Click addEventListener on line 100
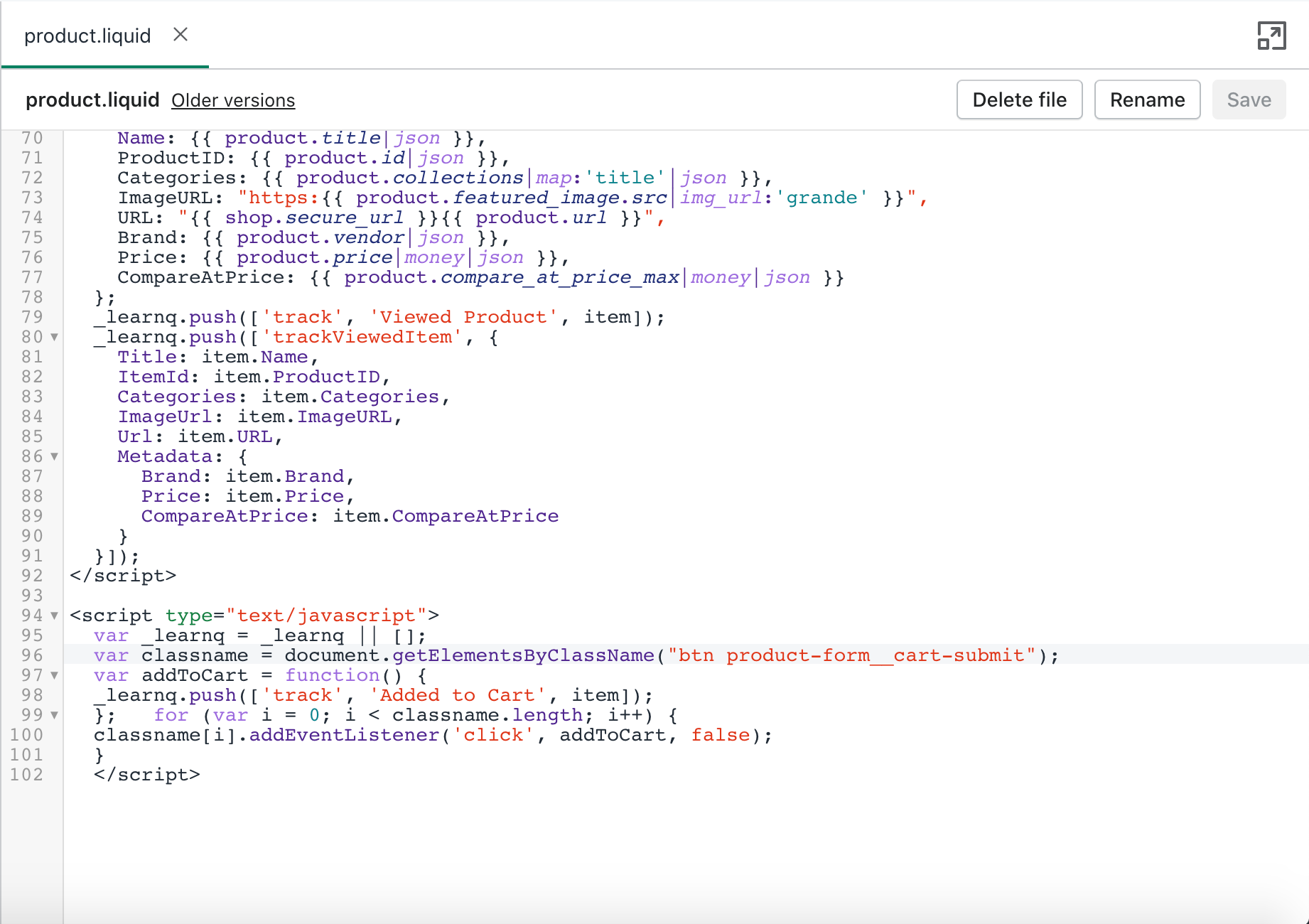 (x=344, y=735)
